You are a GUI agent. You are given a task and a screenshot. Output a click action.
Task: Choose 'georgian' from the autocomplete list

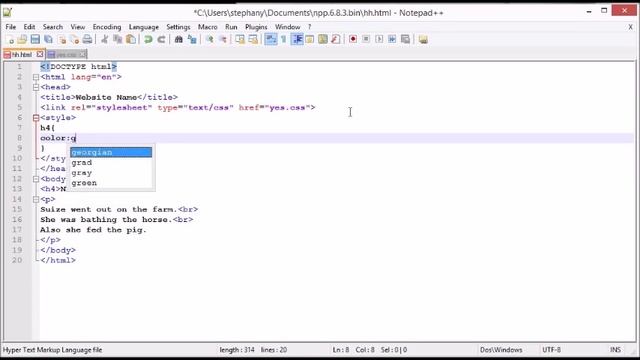[x=111, y=152]
